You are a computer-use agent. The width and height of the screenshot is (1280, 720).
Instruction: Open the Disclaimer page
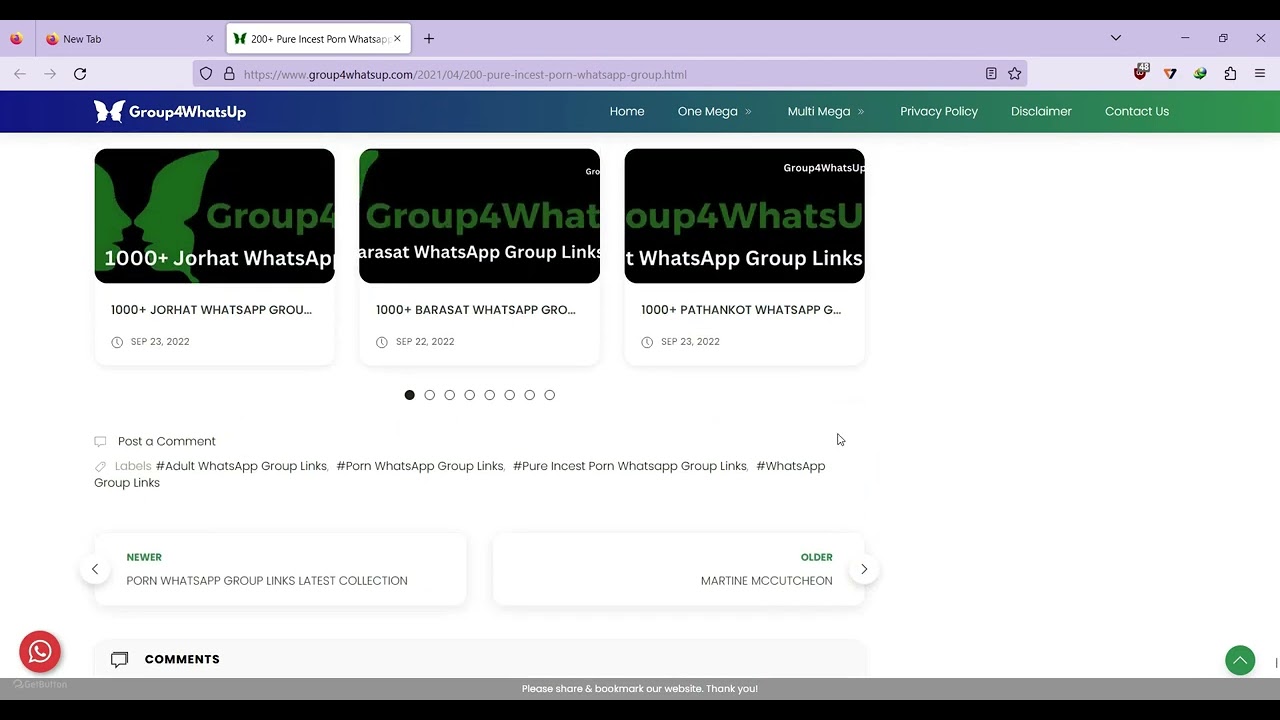pyautogui.click(x=1041, y=111)
